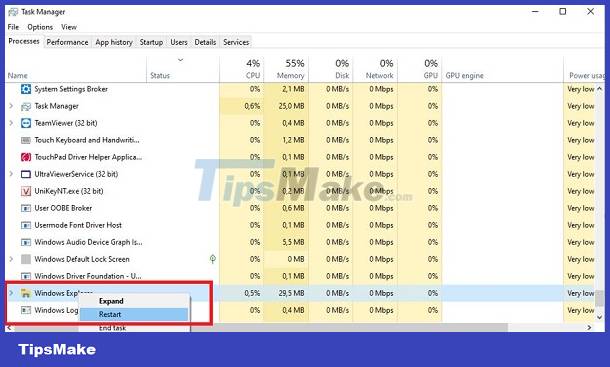
Task: Open the View menu
Action: click(69, 27)
